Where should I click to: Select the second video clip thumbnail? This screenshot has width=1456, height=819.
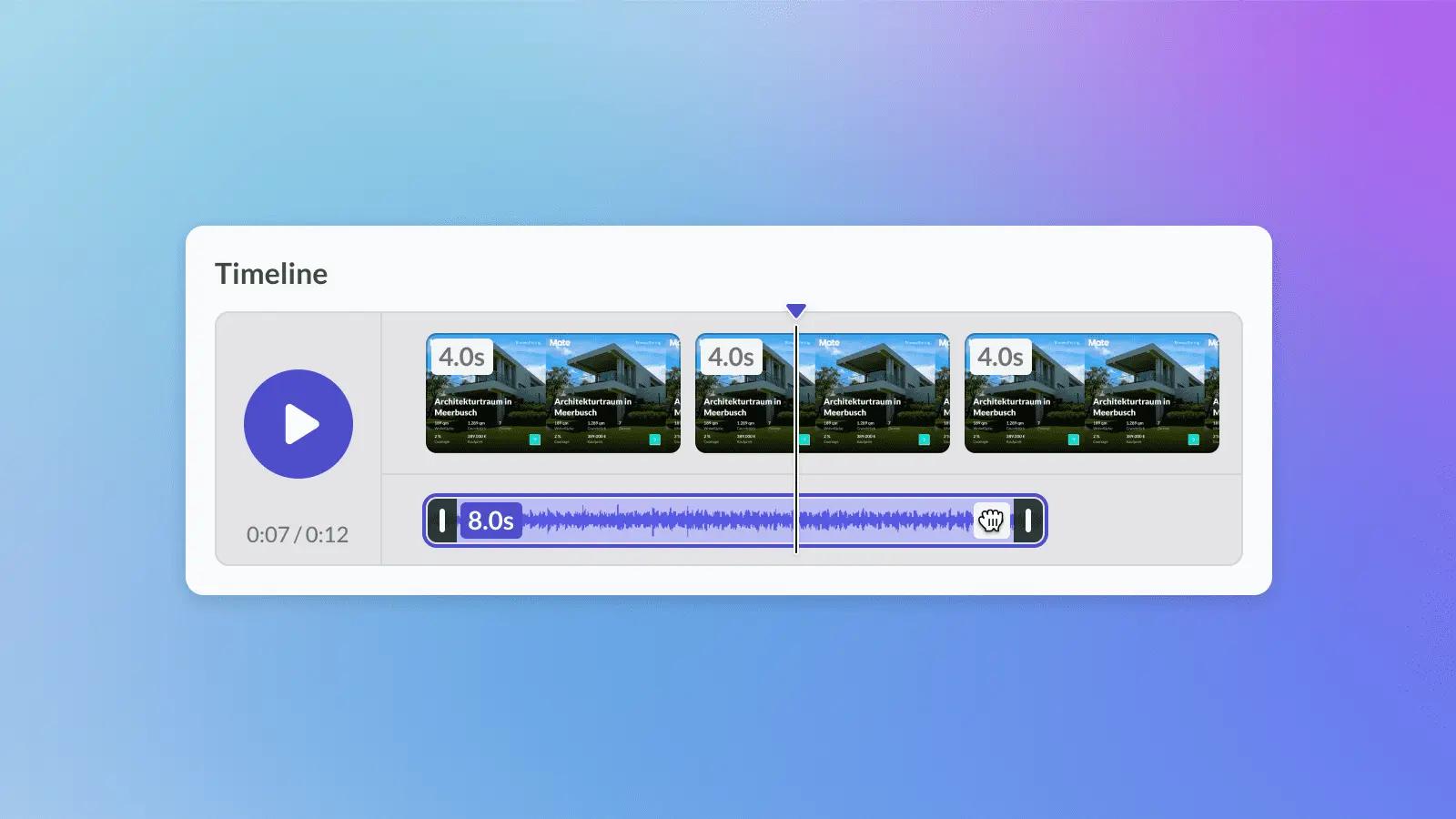[823, 393]
